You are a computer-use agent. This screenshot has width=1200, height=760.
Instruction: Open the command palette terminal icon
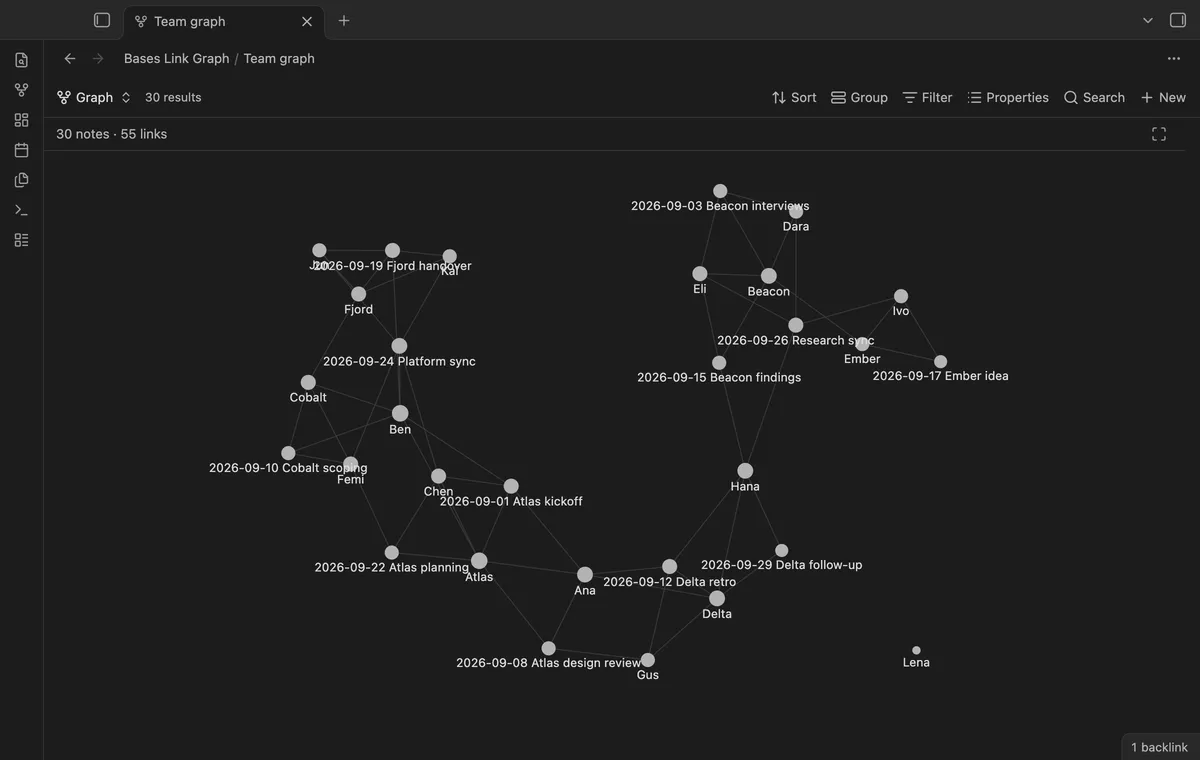21,210
